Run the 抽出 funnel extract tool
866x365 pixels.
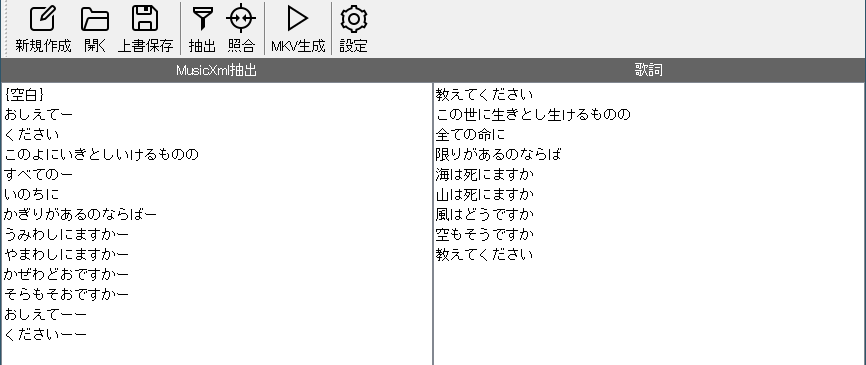(203, 28)
